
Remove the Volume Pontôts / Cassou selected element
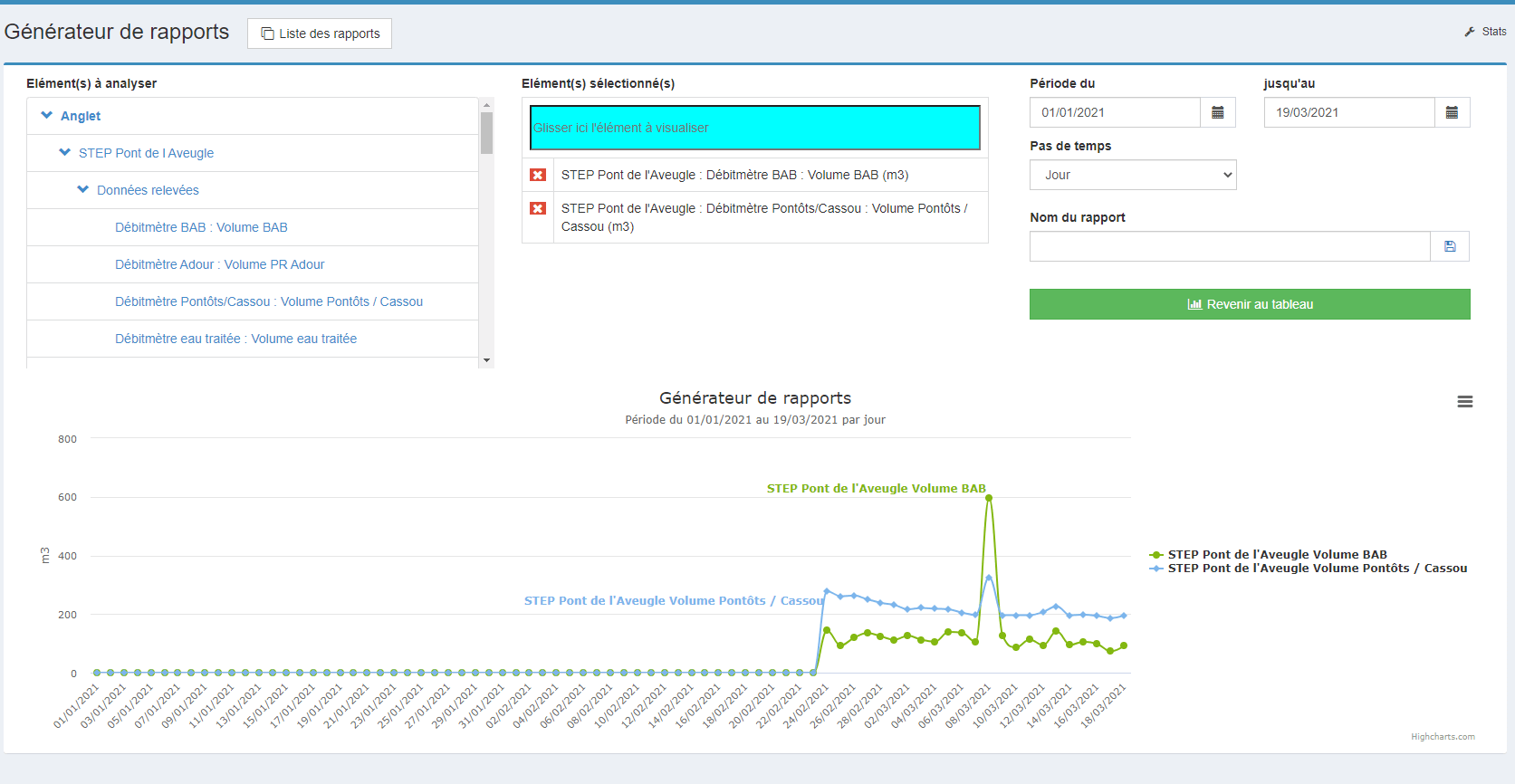(538, 208)
